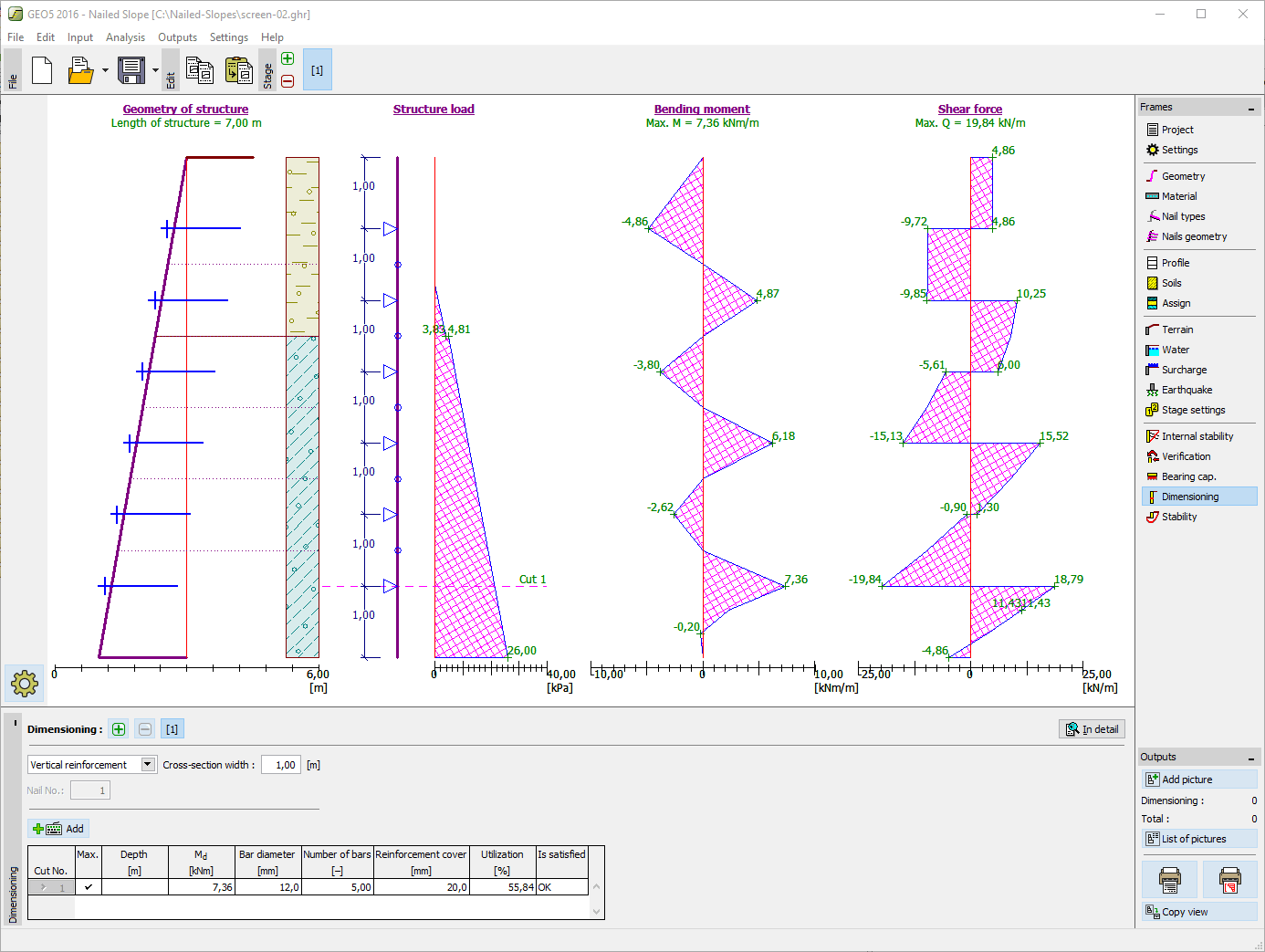Open Vertical reinforcement dropdown
The width and height of the screenshot is (1265, 952).
point(148,765)
